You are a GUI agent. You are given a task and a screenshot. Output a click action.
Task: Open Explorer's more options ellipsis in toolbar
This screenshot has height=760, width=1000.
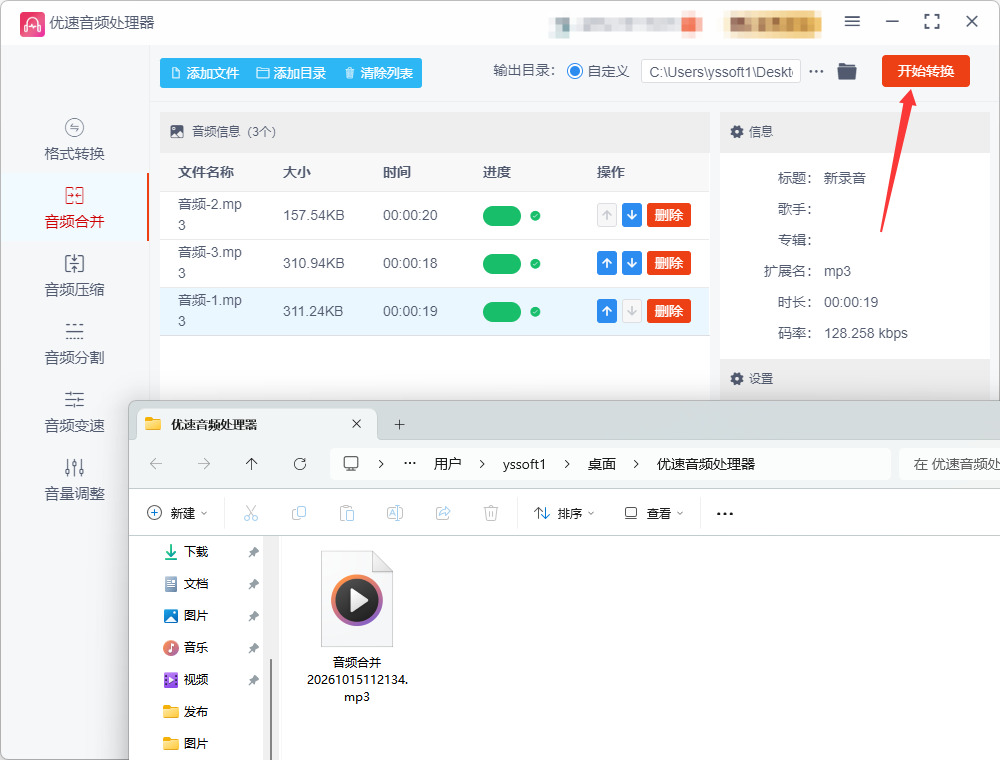[x=724, y=513]
